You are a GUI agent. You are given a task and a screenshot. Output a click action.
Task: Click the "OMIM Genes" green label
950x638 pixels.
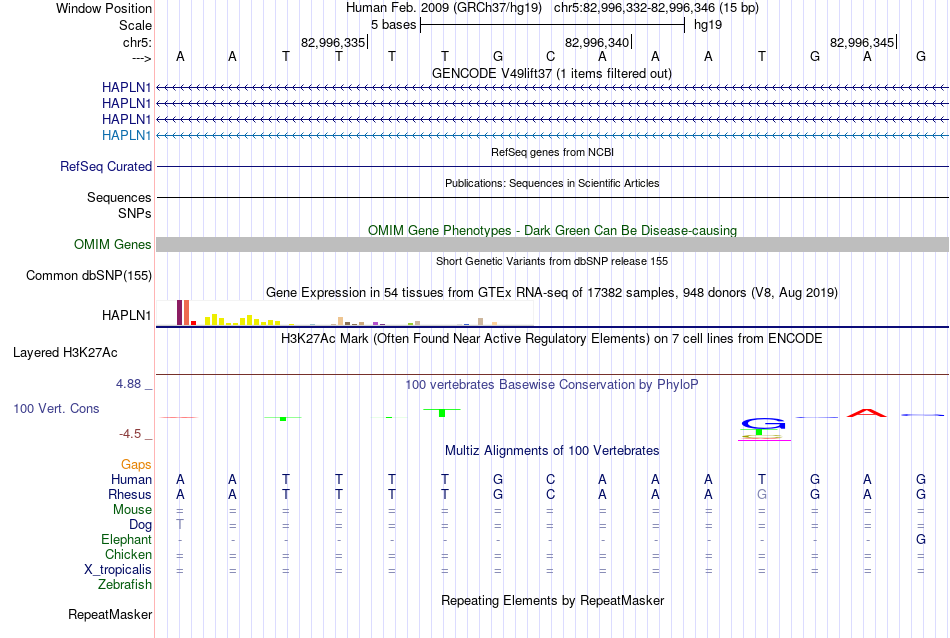coord(112,244)
